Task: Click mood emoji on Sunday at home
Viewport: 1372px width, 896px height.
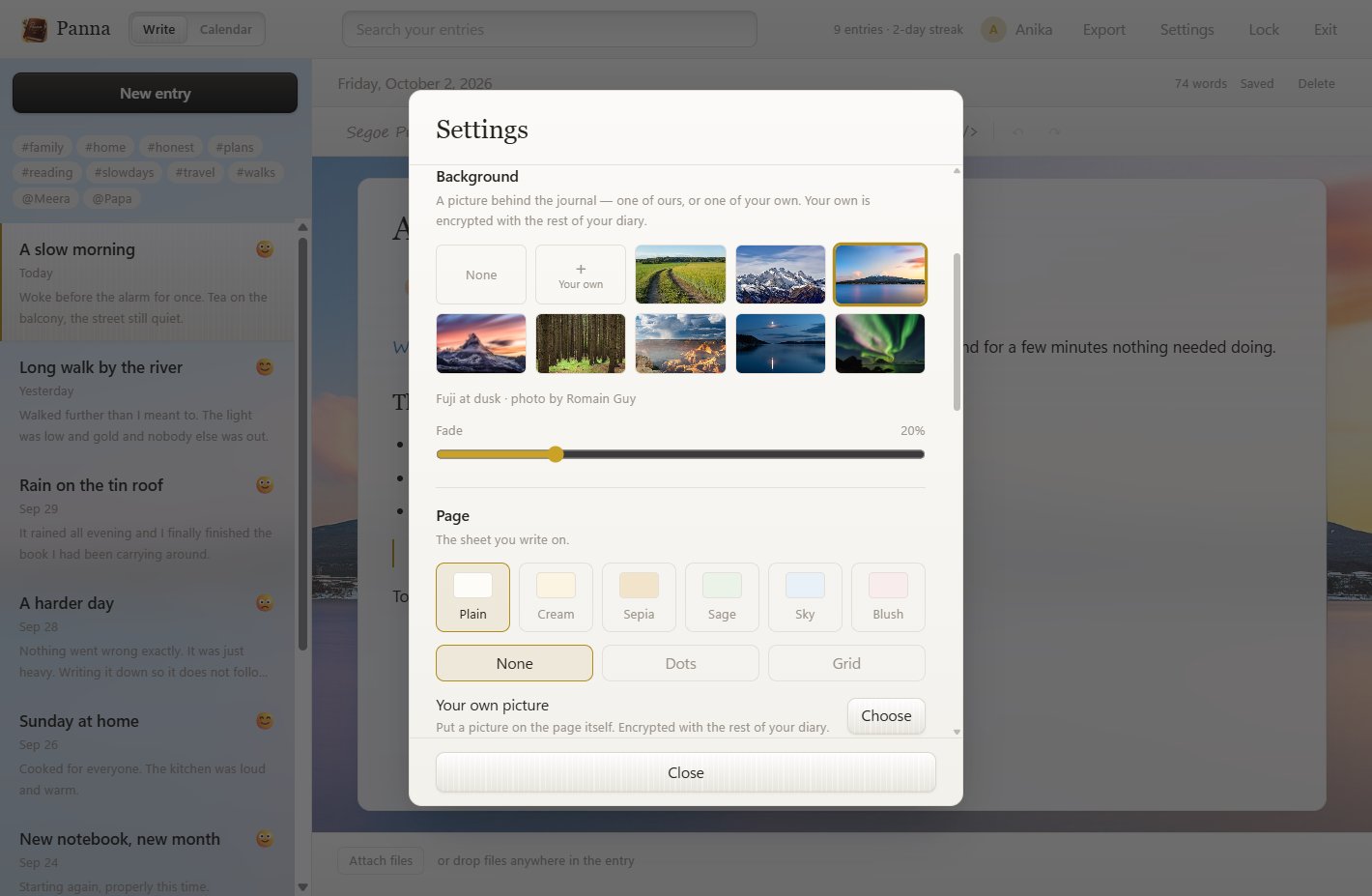Action: point(265,721)
